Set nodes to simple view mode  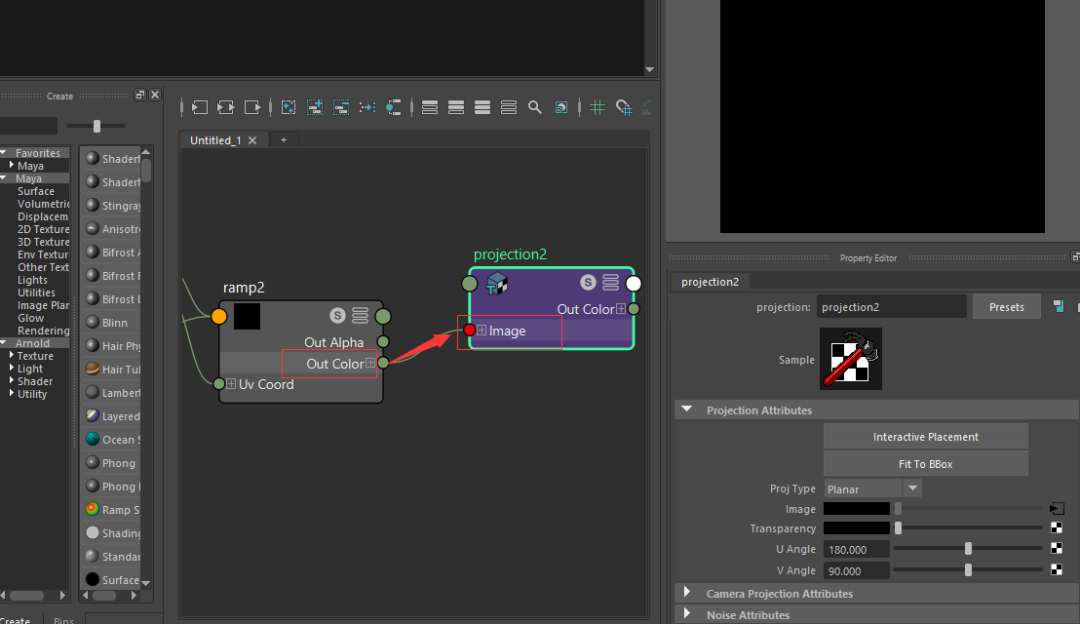pos(430,107)
